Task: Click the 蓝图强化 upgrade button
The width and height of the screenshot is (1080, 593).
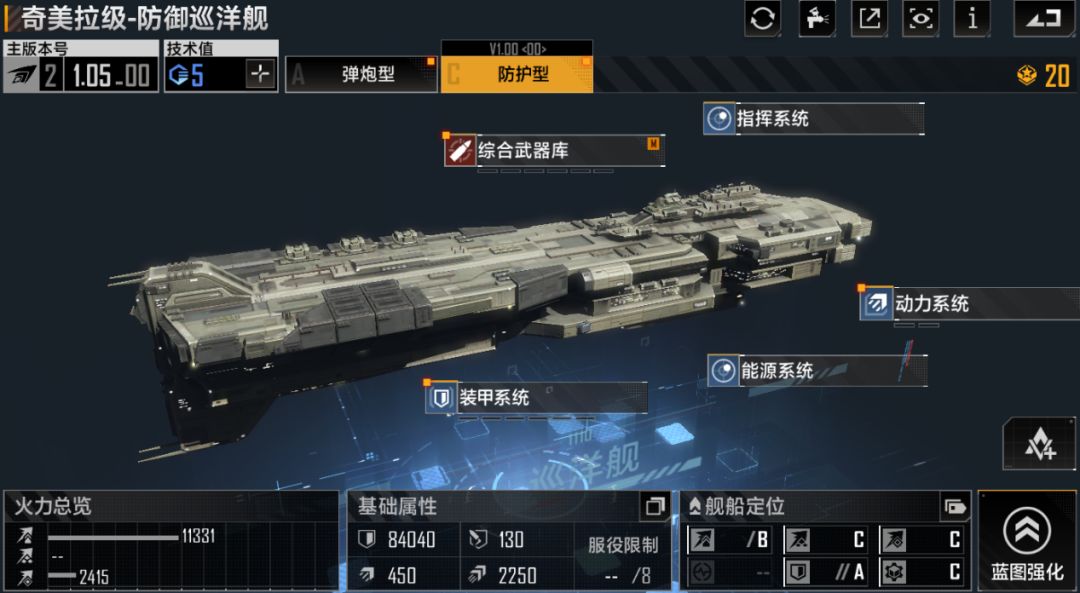Action: (x=1027, y=542)
